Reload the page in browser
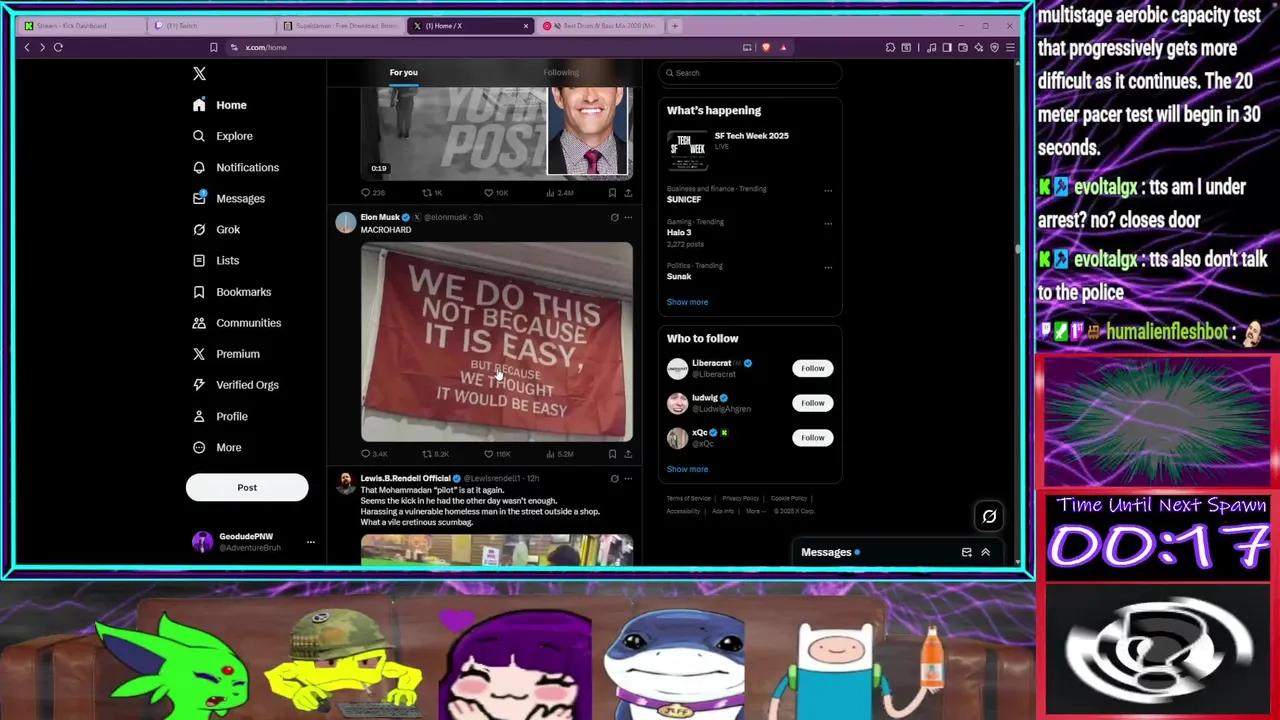 pyautogui.click(x=58, y=47)
